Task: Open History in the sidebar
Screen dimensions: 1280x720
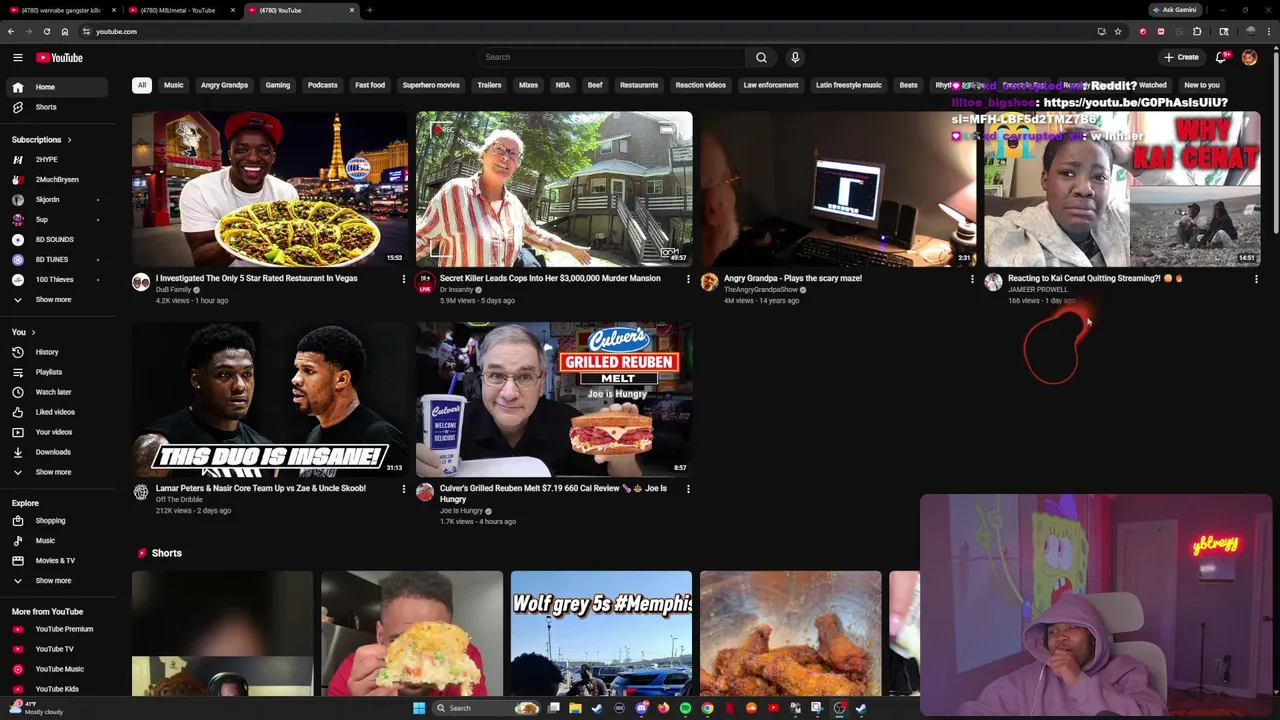Action: [x=57, y=352]
